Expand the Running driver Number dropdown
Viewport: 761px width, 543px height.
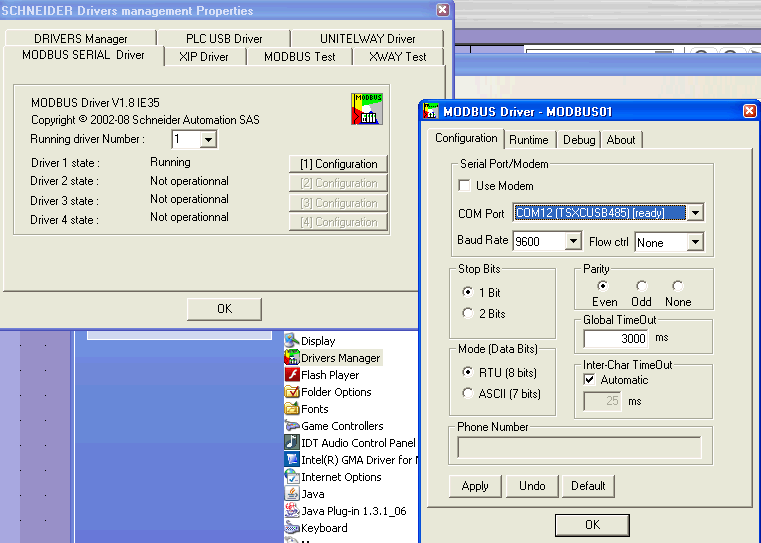pyautogui.click(x=208, y=140)
